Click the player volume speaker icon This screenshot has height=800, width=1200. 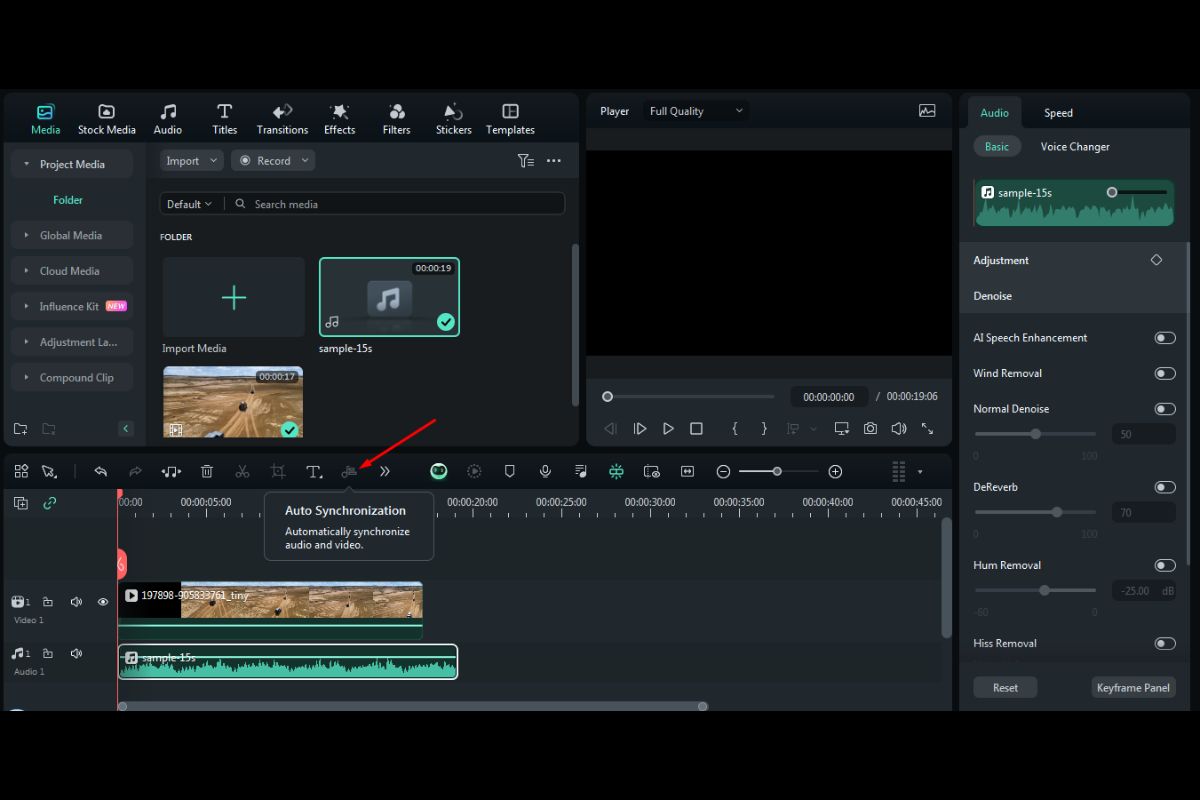coord(899,428)
